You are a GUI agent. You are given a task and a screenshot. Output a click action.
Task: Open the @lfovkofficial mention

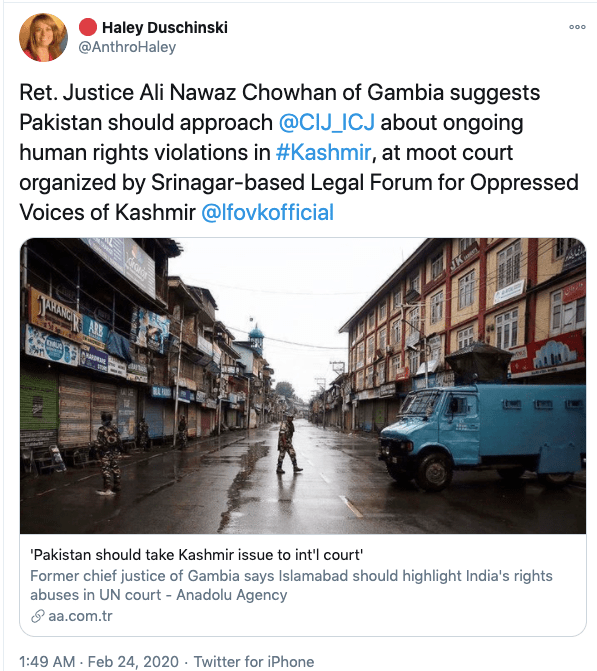(x=267, y=212)
